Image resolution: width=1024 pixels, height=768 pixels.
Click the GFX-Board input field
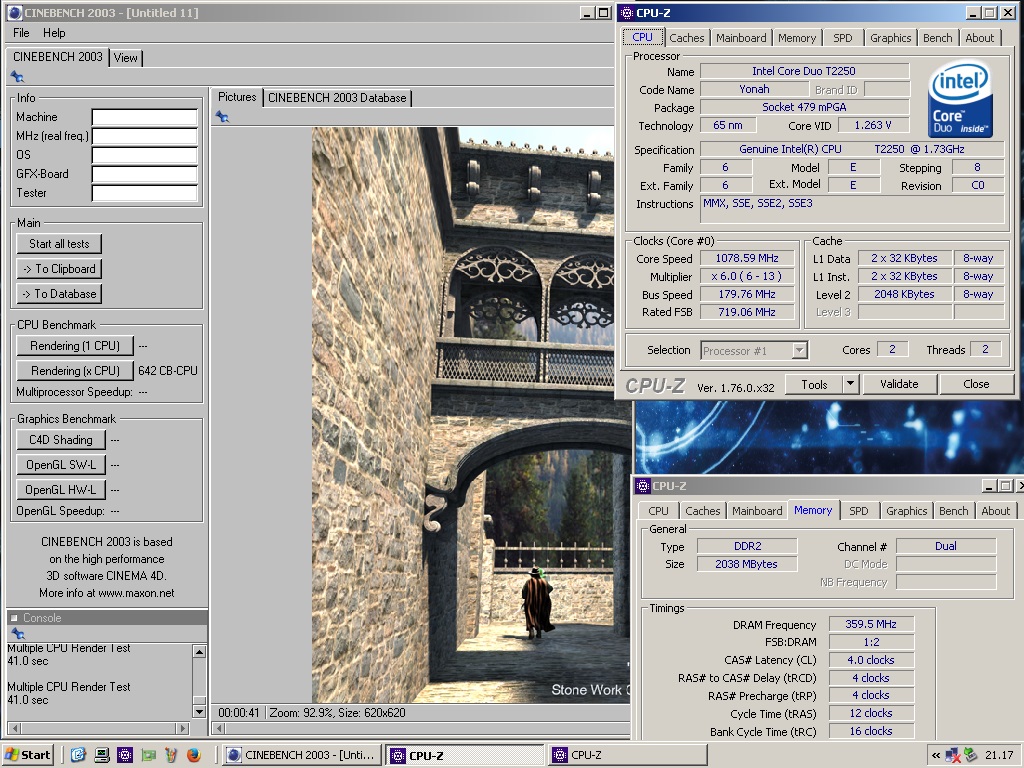tap(144, 174)
